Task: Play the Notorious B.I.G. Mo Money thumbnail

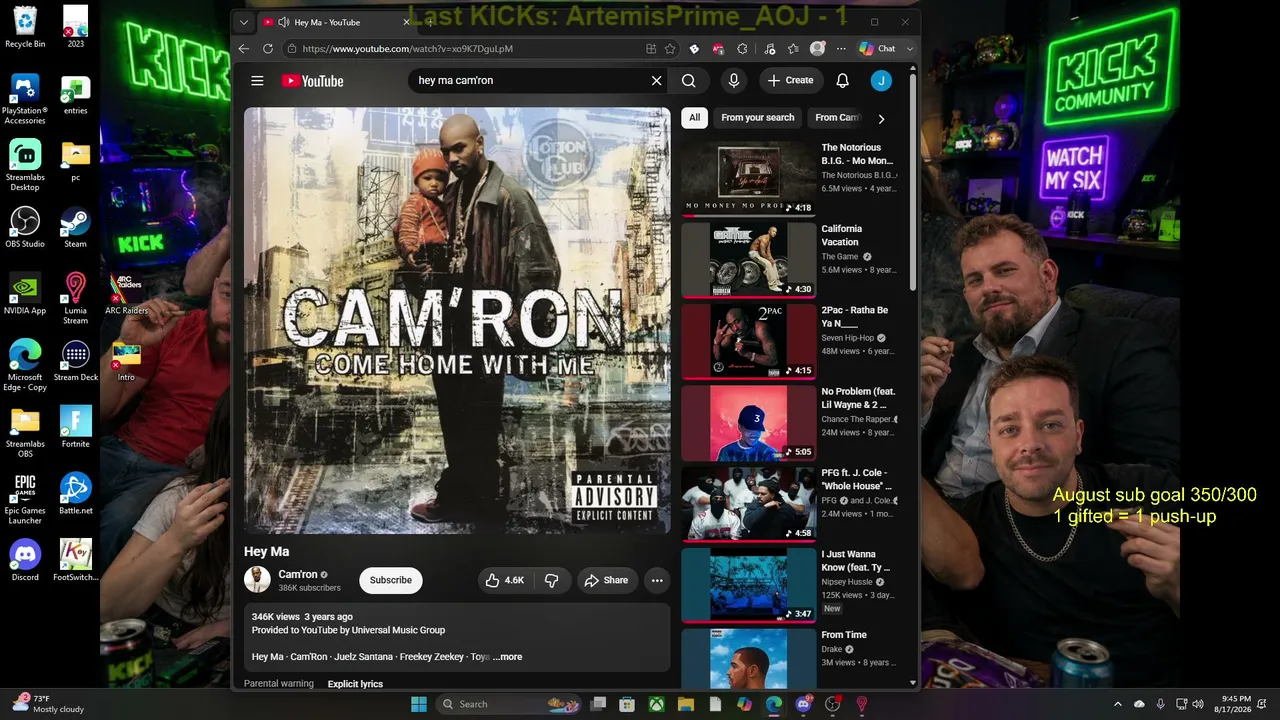Action: coord(749,178)
